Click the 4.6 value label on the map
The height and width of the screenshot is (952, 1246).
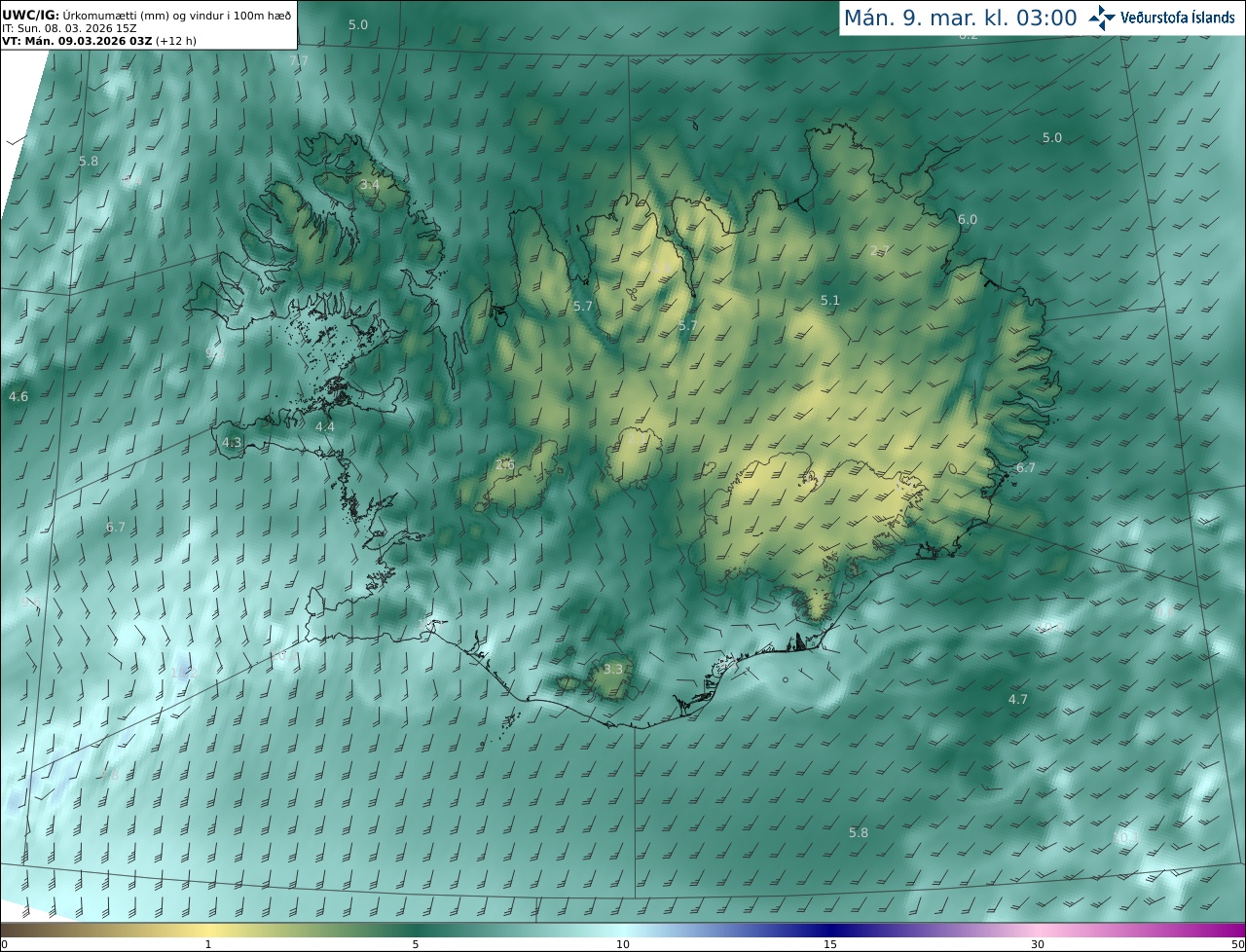[x=18, y=397]
